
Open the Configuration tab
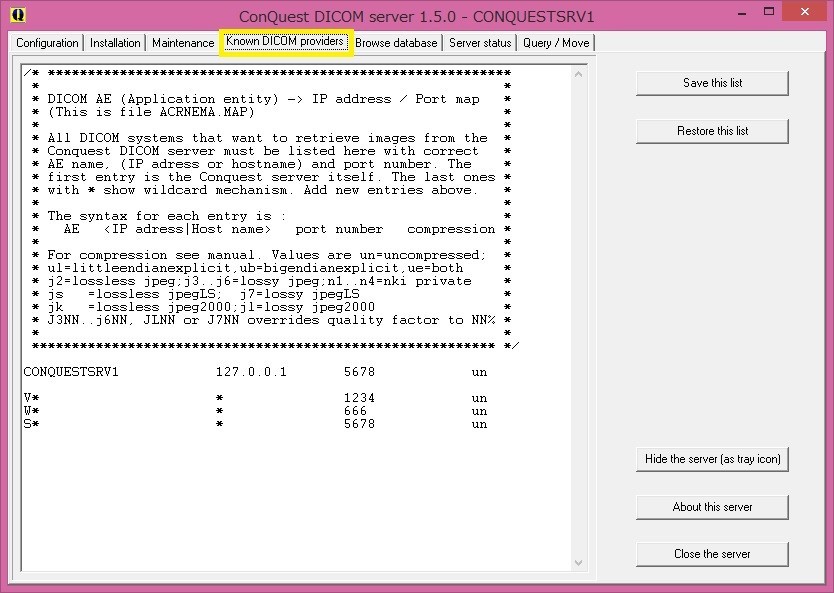[x=47, y=43]
